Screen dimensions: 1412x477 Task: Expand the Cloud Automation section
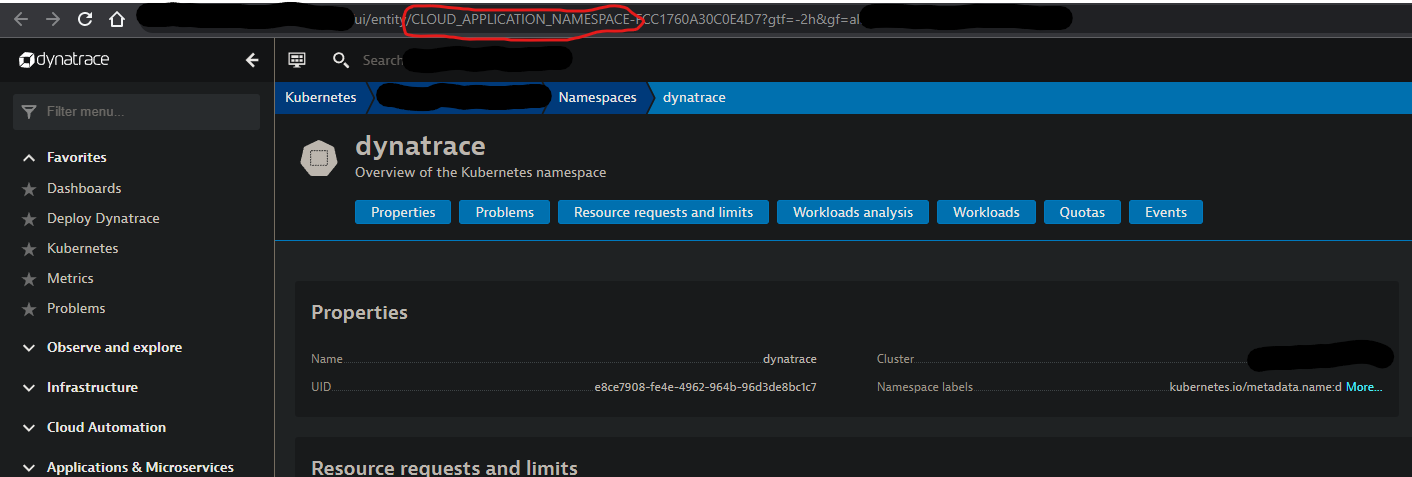pyautogui.click(x=106, y=427)
